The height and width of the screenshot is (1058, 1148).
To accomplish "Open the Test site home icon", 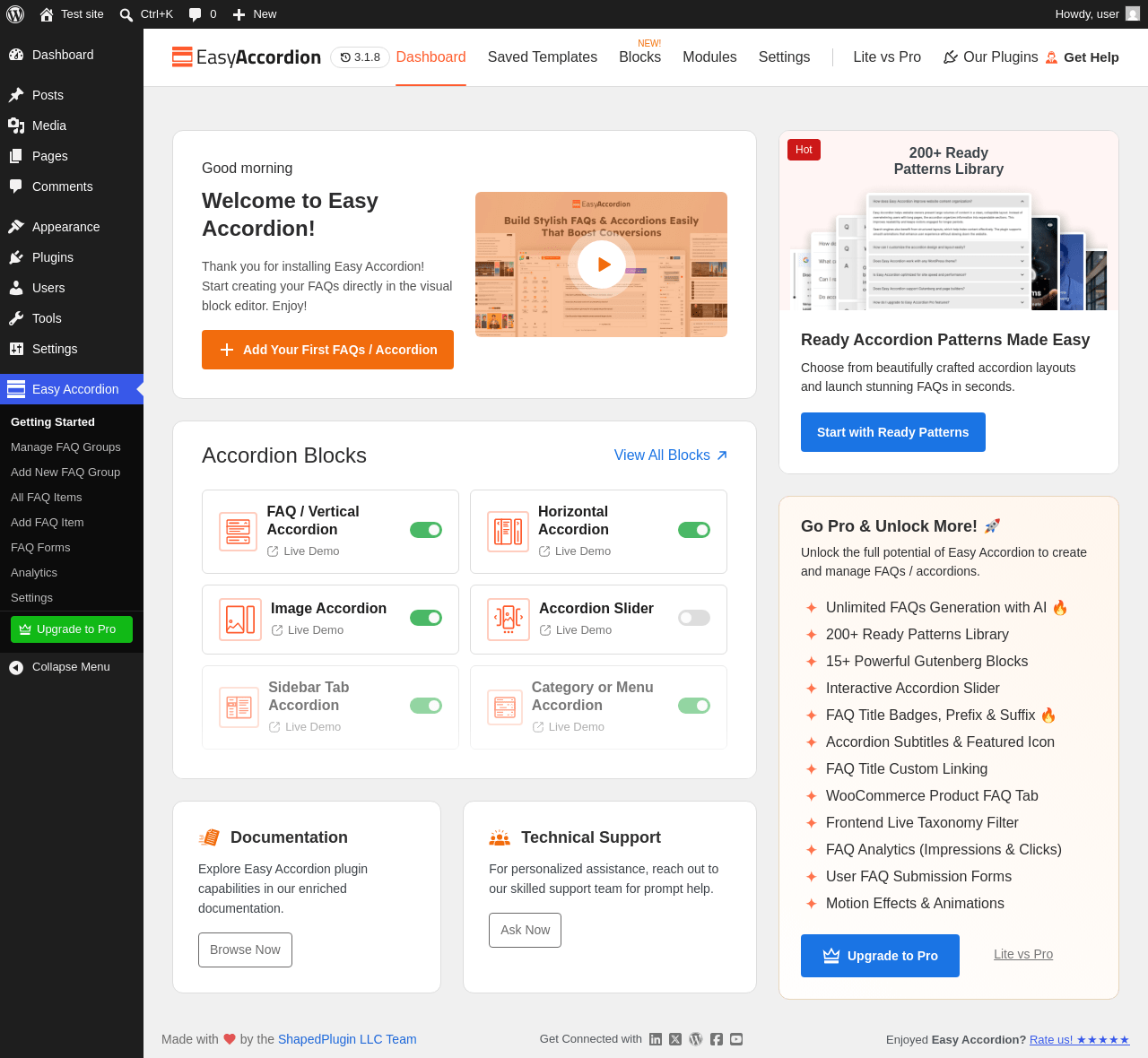I will coord(47,14).
